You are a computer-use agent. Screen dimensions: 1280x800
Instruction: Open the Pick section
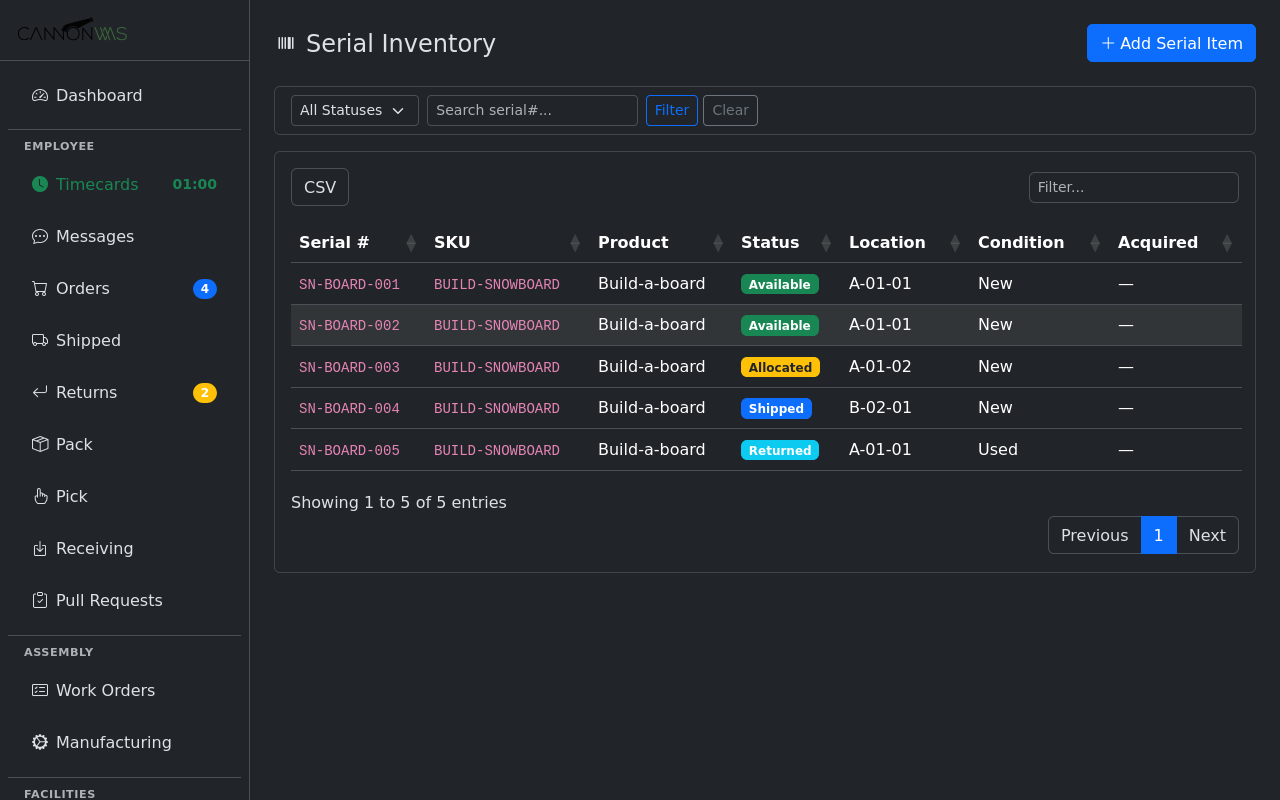[69, 496]
